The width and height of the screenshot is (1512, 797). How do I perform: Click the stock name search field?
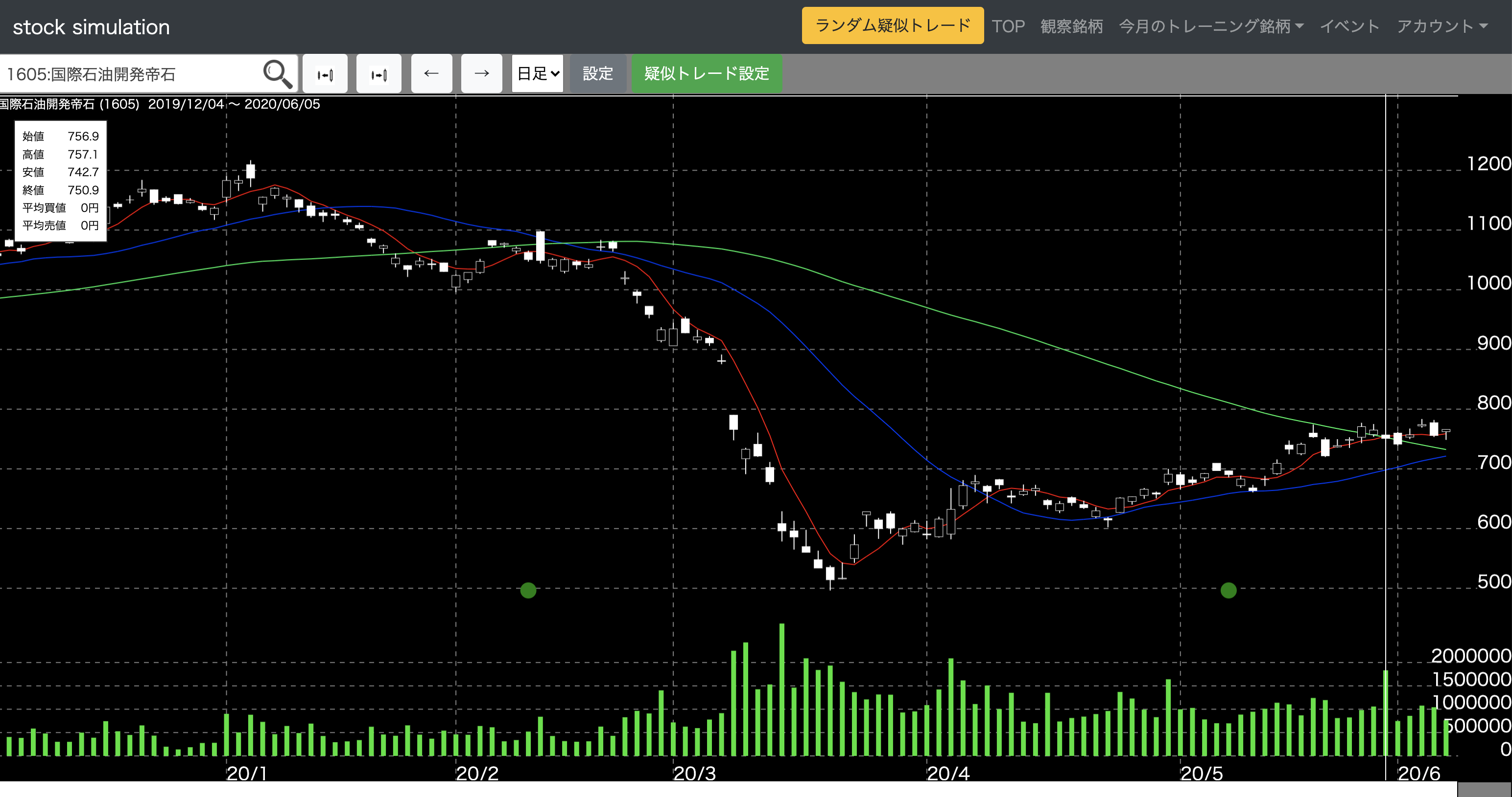click(x=129, y=74)
